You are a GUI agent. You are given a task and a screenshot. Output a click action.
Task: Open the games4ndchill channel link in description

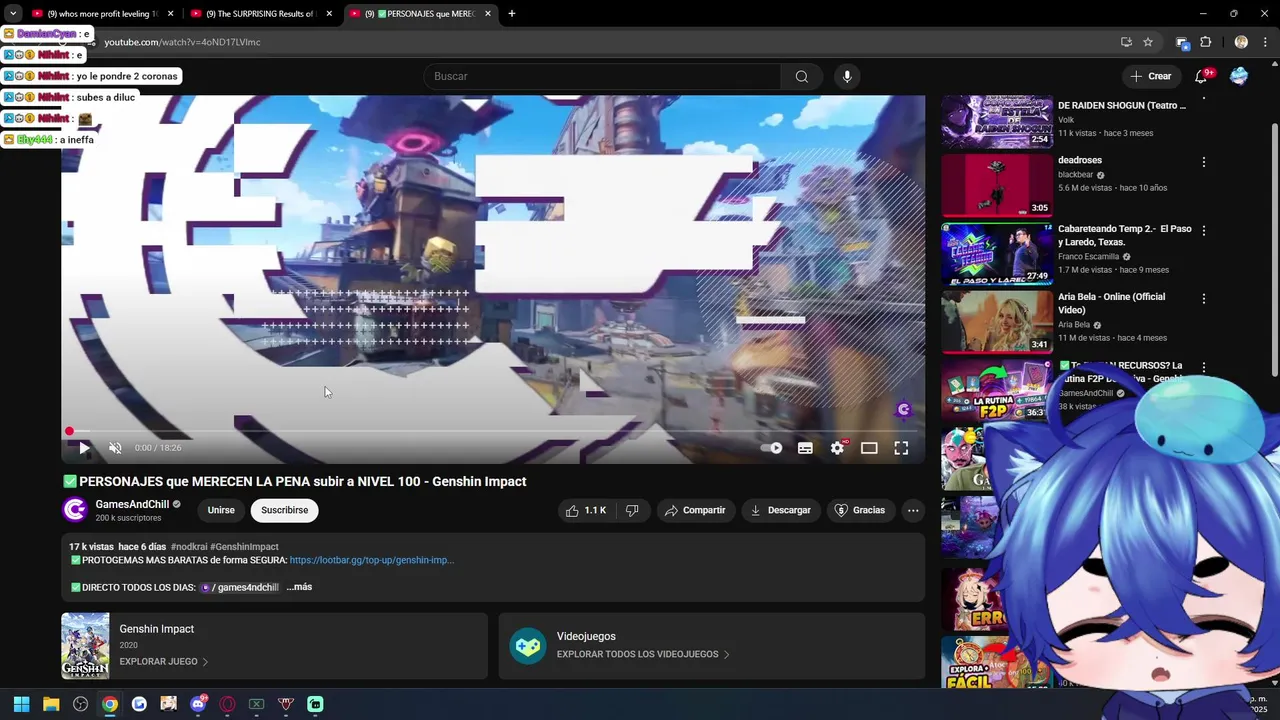coord(240,587)
